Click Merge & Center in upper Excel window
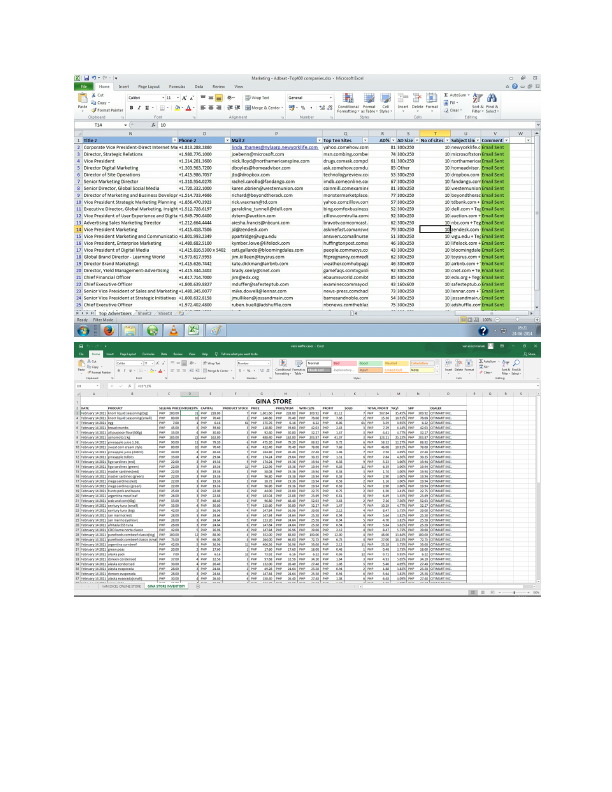This screenshot has height=792, width=612. pyautogui.click(x=263, y=108)
